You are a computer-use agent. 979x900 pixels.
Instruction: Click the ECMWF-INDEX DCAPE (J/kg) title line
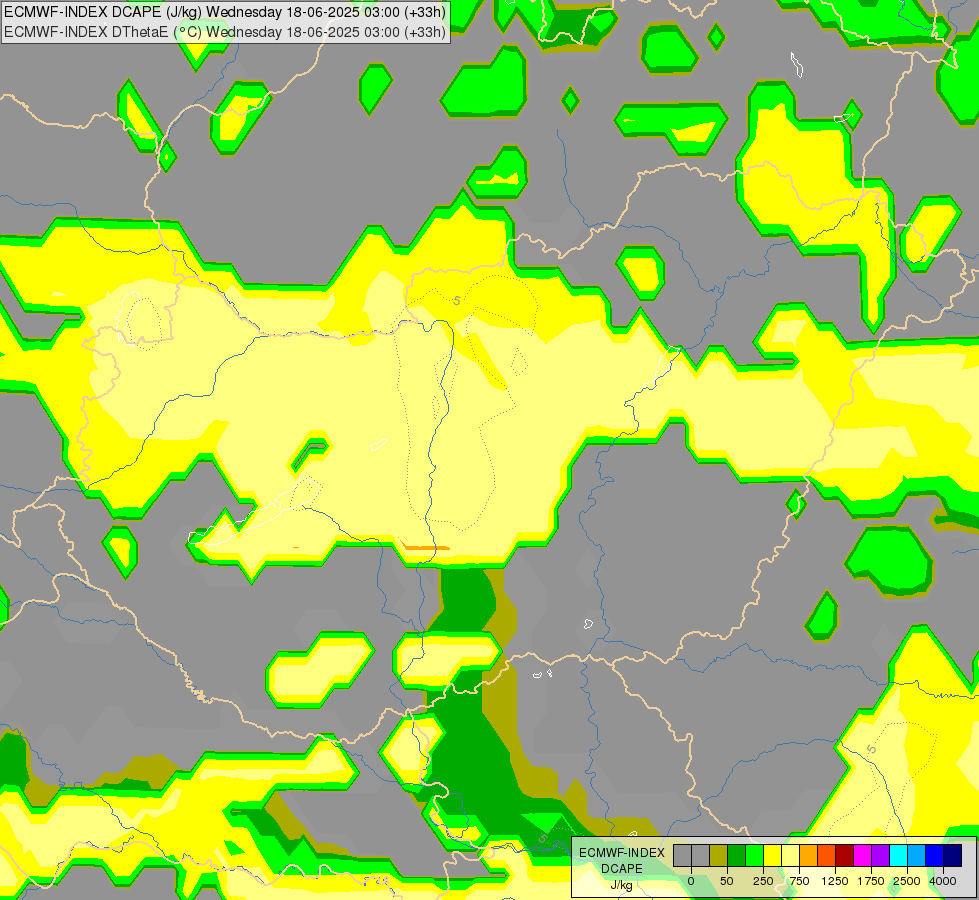(225, 12)
